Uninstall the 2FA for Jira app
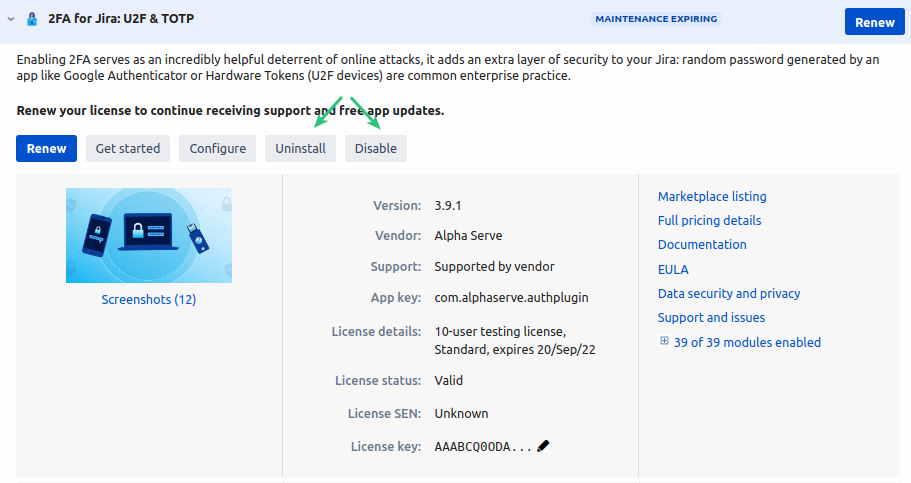Image resolution: width=911 pixels, height=483 pixels. [x=300, y=148]
